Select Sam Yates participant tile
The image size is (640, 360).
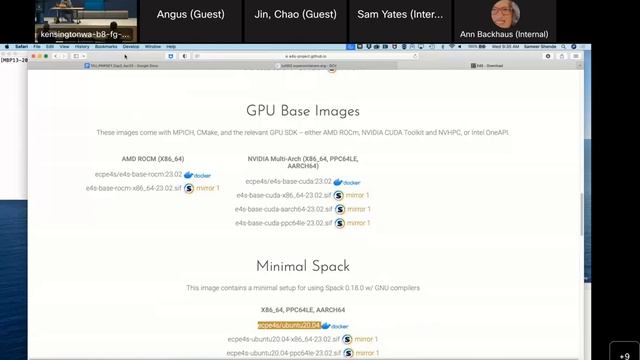(400, 20)
